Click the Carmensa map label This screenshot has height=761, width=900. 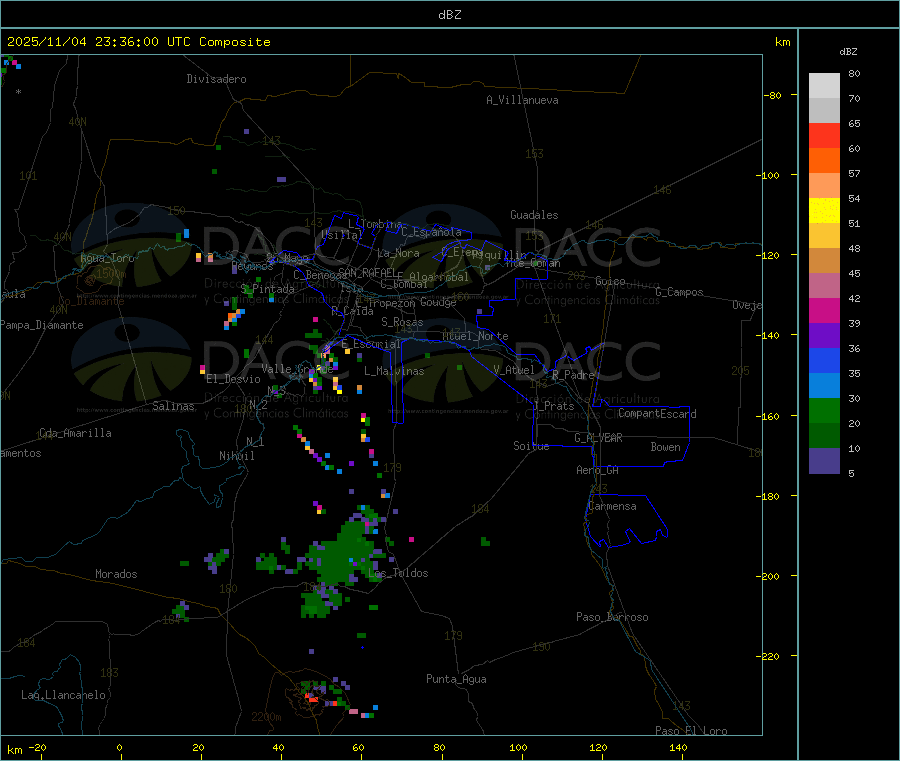pos(612,506)
